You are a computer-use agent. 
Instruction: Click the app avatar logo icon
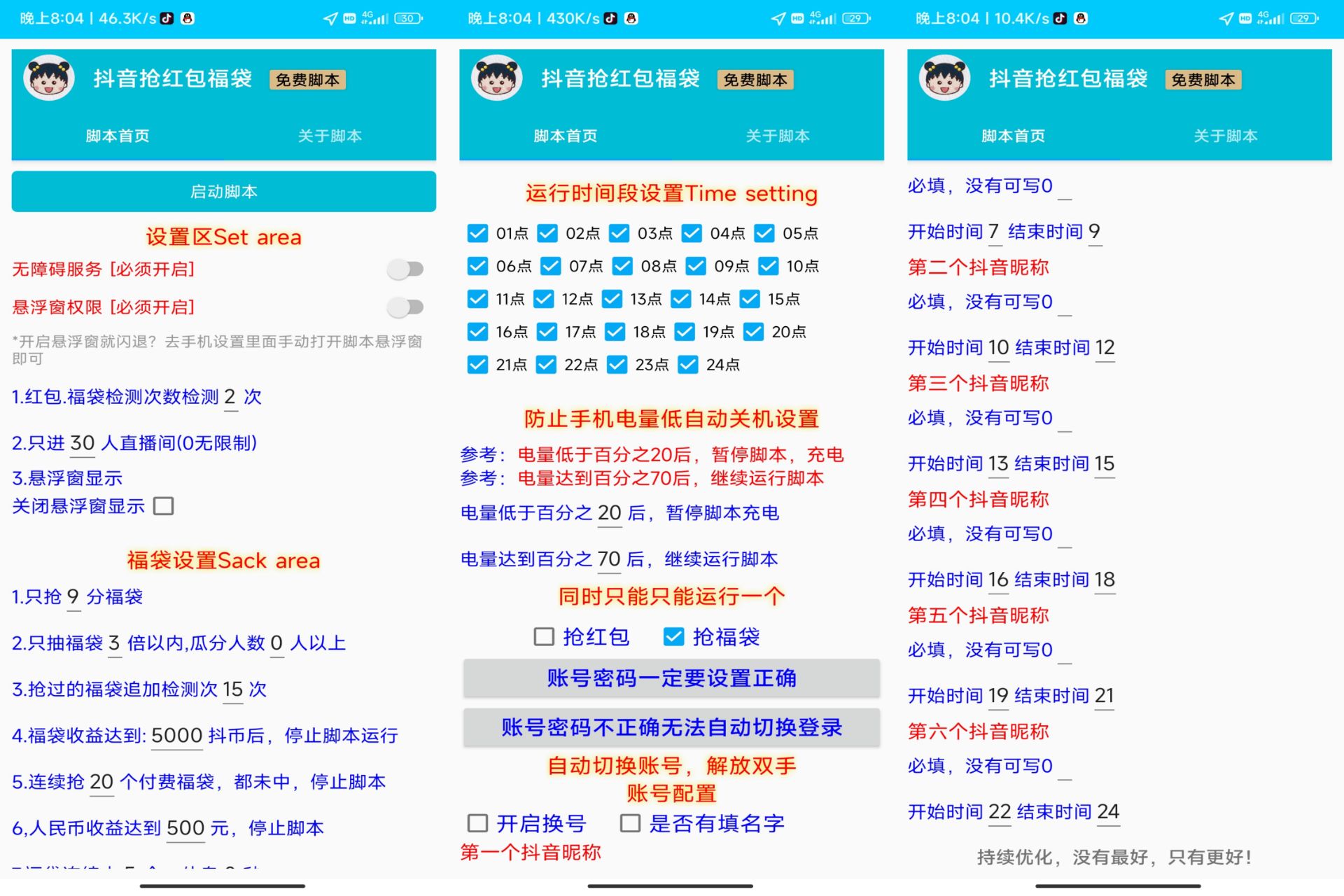[49, 78]
